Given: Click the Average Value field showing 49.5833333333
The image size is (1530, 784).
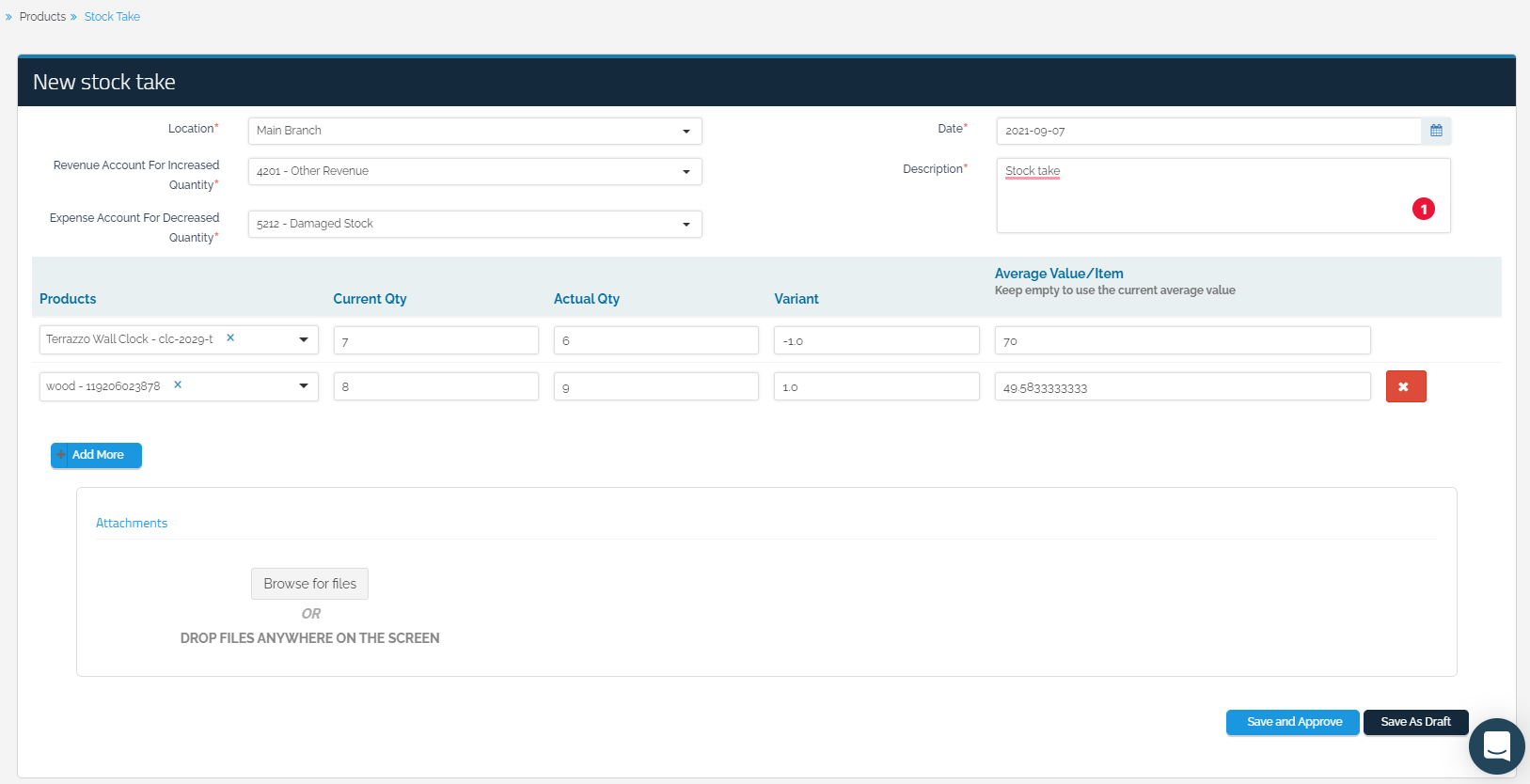Looking at the screenshot, I should pyautogui.click(x=1181, y=387).
